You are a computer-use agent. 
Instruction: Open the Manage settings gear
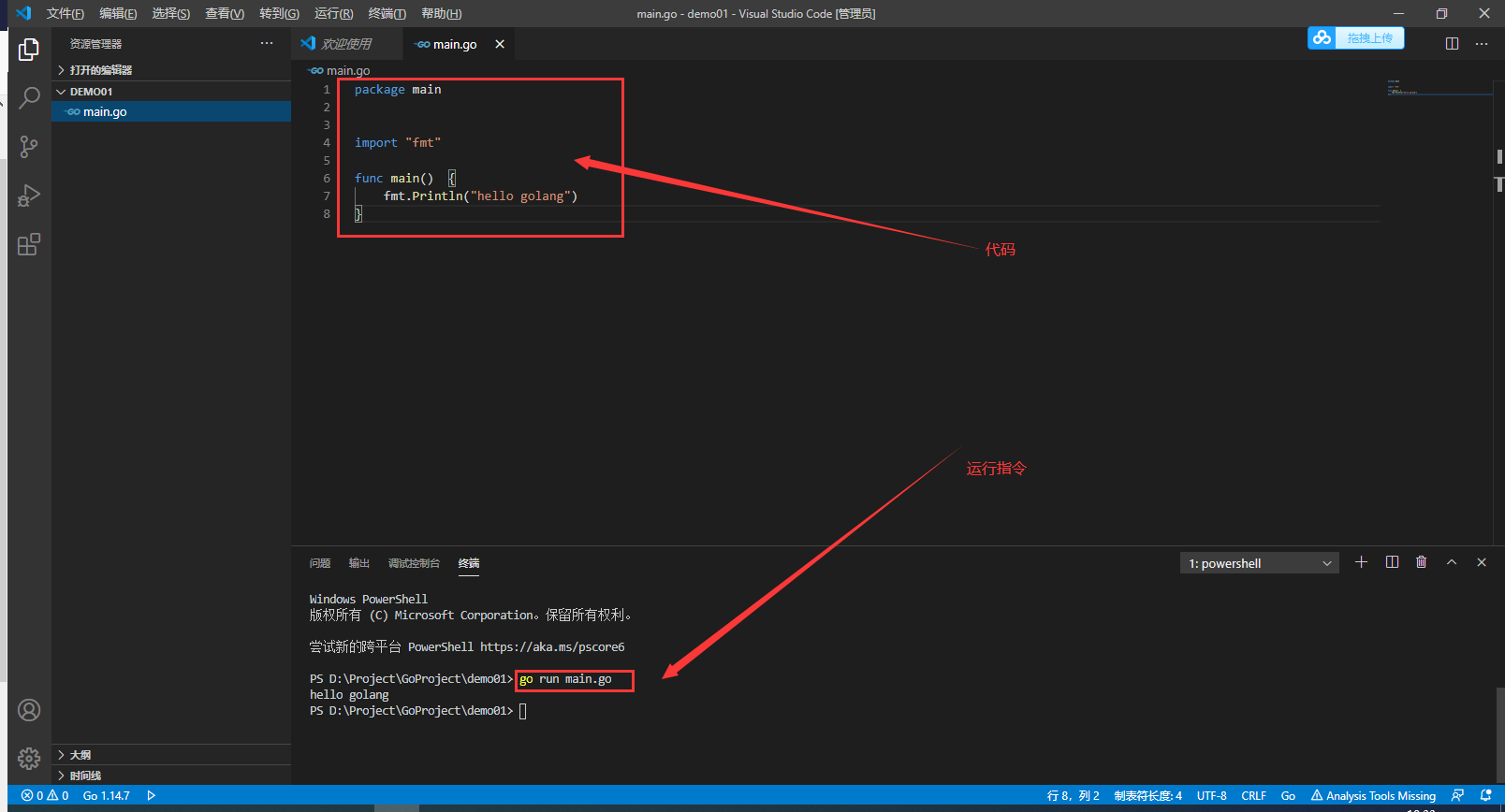[x=29, y=758]
